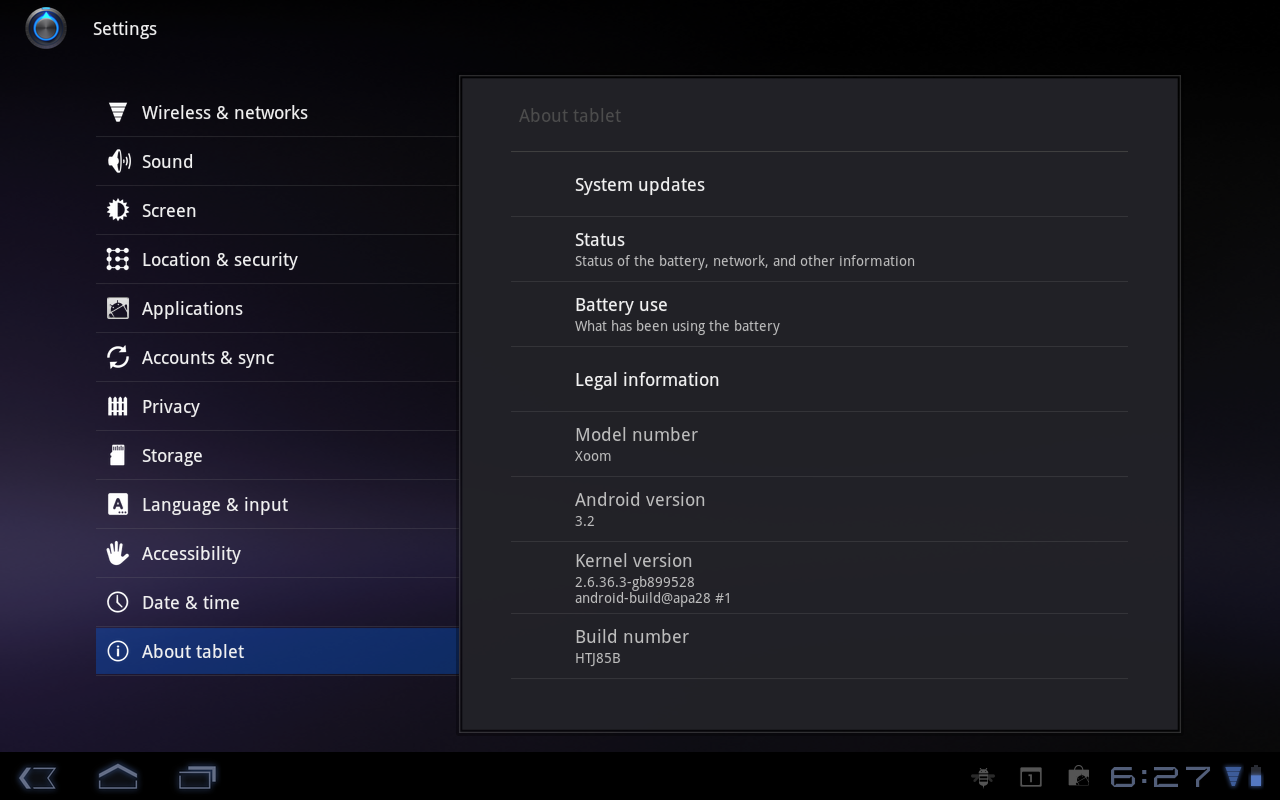Tap the Home navigation button
The image size is (1280, 800).
(x=117, y=776)
